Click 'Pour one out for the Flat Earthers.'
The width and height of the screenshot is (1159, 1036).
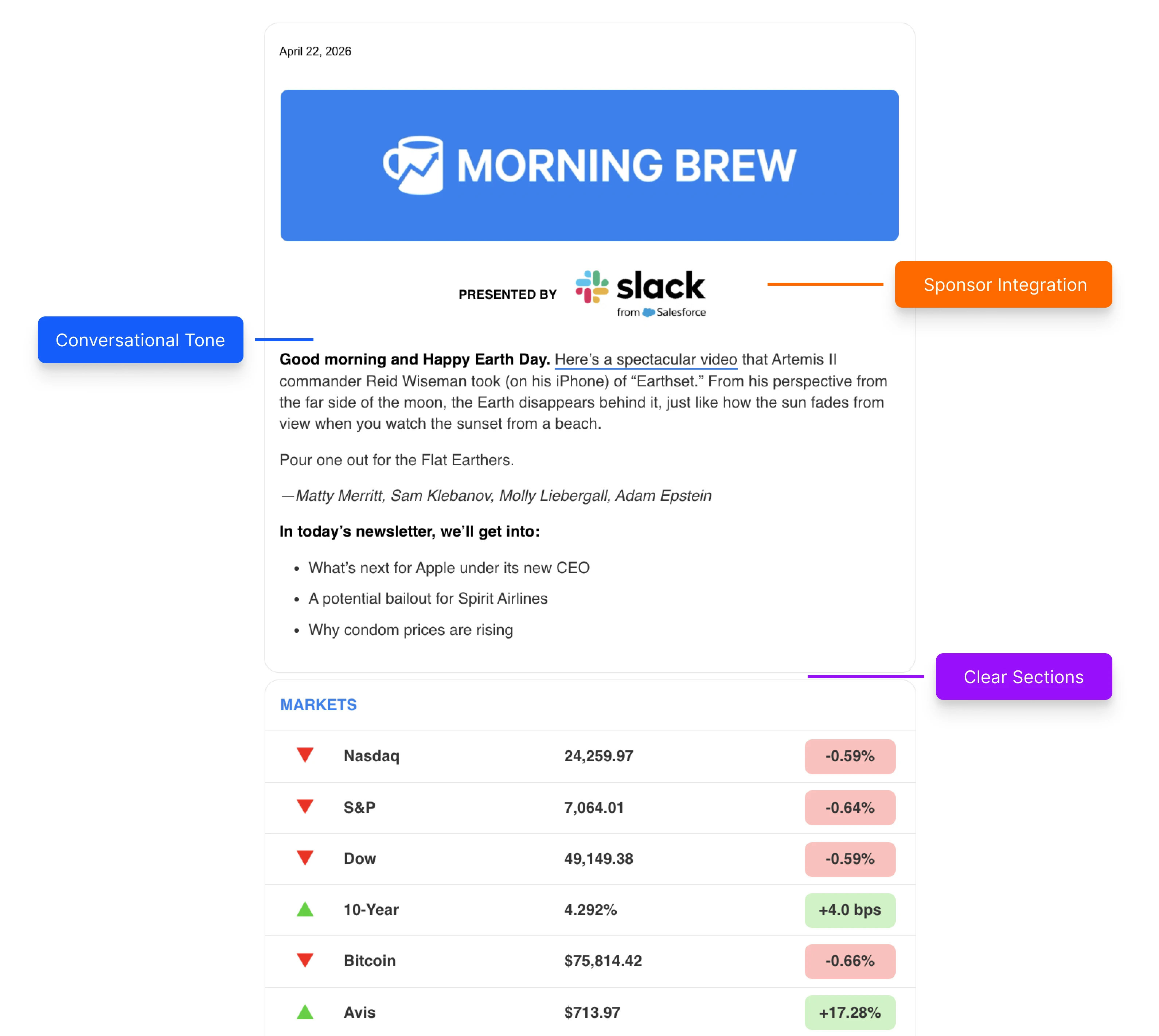tap(397, 460)
